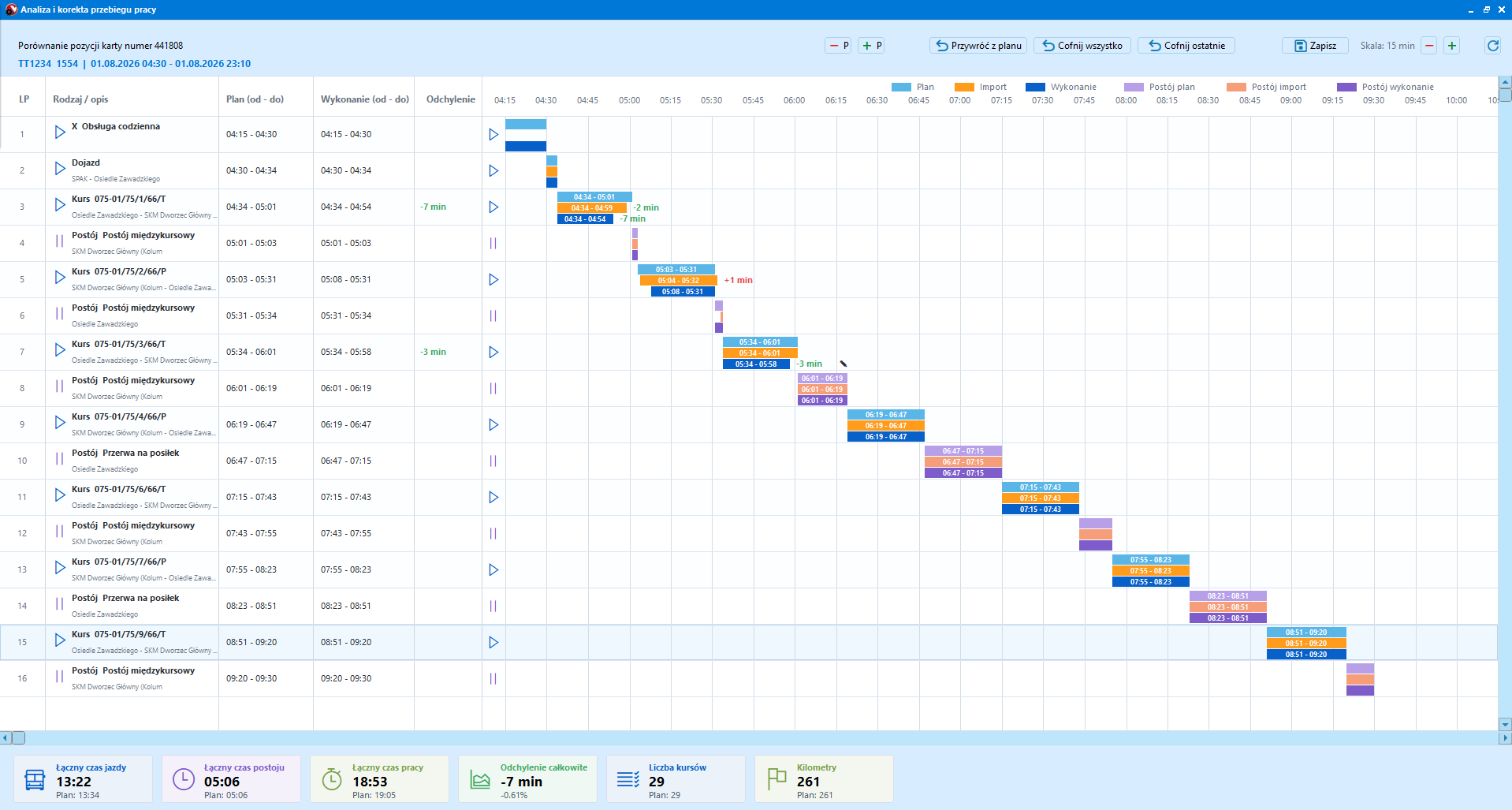Screen dimensions: 1512x810
Task: Click the minus P button
Action: pyautogui.click(x=838, y=46)
